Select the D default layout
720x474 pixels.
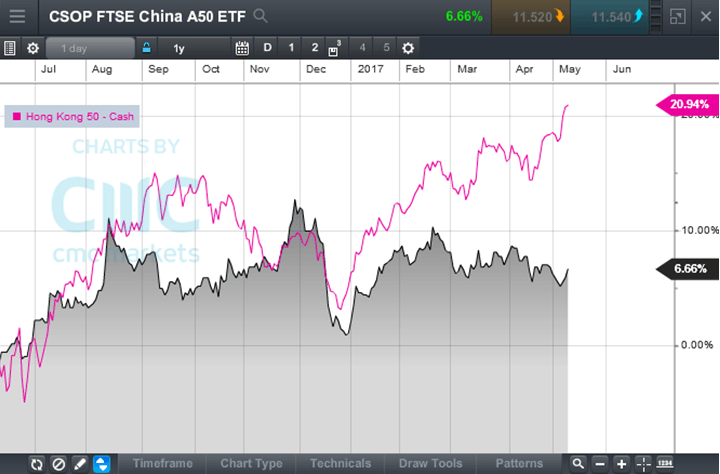[267, 48]
